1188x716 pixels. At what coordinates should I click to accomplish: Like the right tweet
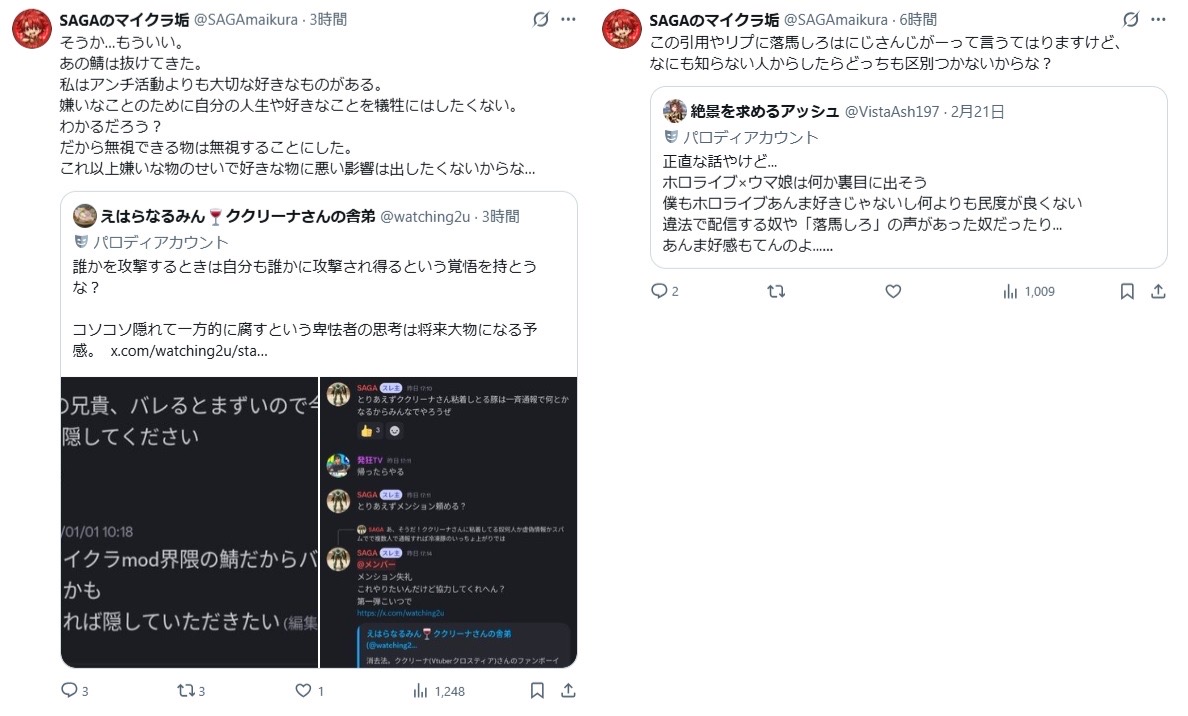coord(893,291)
